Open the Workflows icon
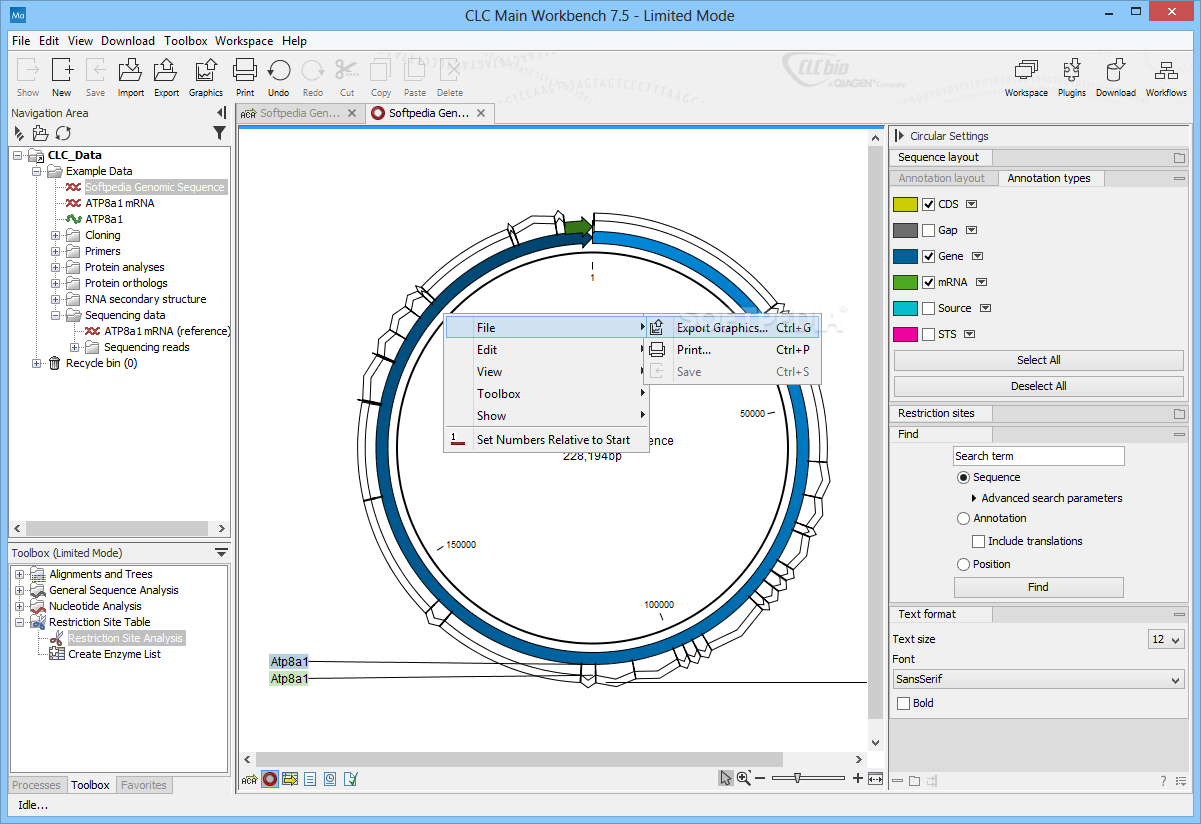Viewport: 1201px width, 824px height. click(x=1166, y=76)
